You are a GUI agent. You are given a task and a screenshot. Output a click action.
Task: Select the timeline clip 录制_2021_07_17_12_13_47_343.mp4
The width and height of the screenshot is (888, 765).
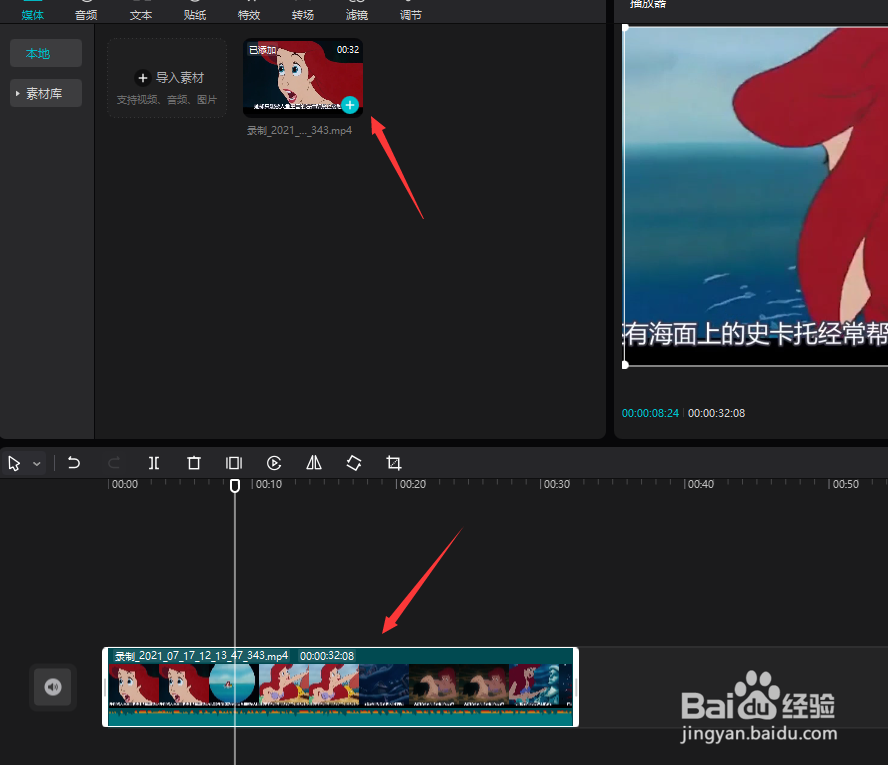pos(340,687)
